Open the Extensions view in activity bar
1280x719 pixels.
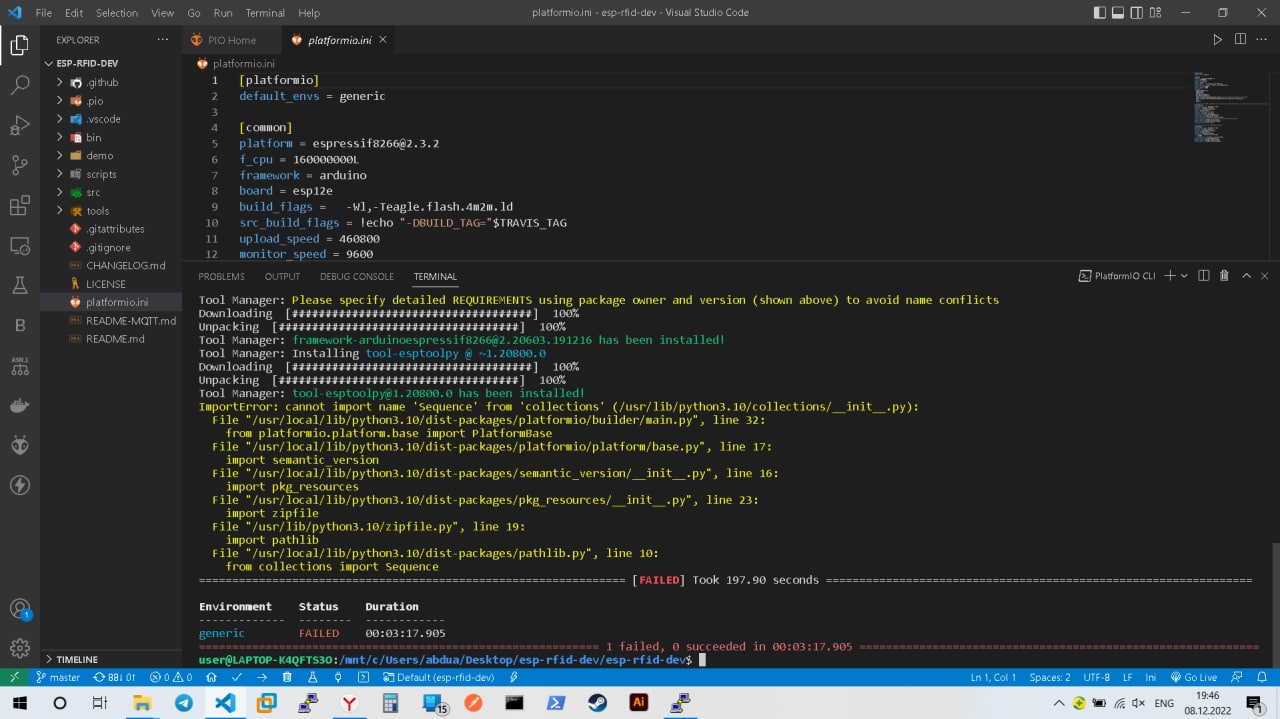pos(20,206)
